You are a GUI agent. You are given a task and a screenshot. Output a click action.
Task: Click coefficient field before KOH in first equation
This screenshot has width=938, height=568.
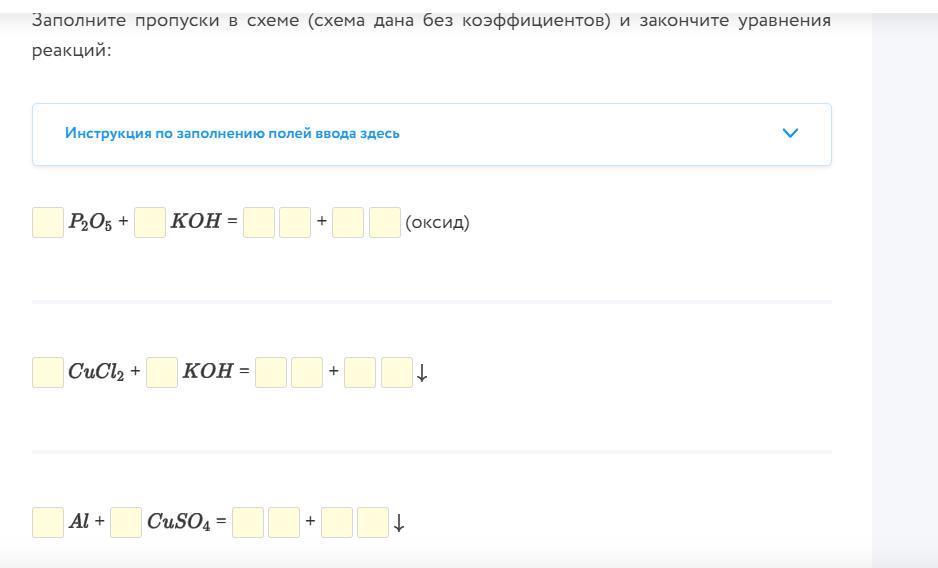click(x=150, y=223)
